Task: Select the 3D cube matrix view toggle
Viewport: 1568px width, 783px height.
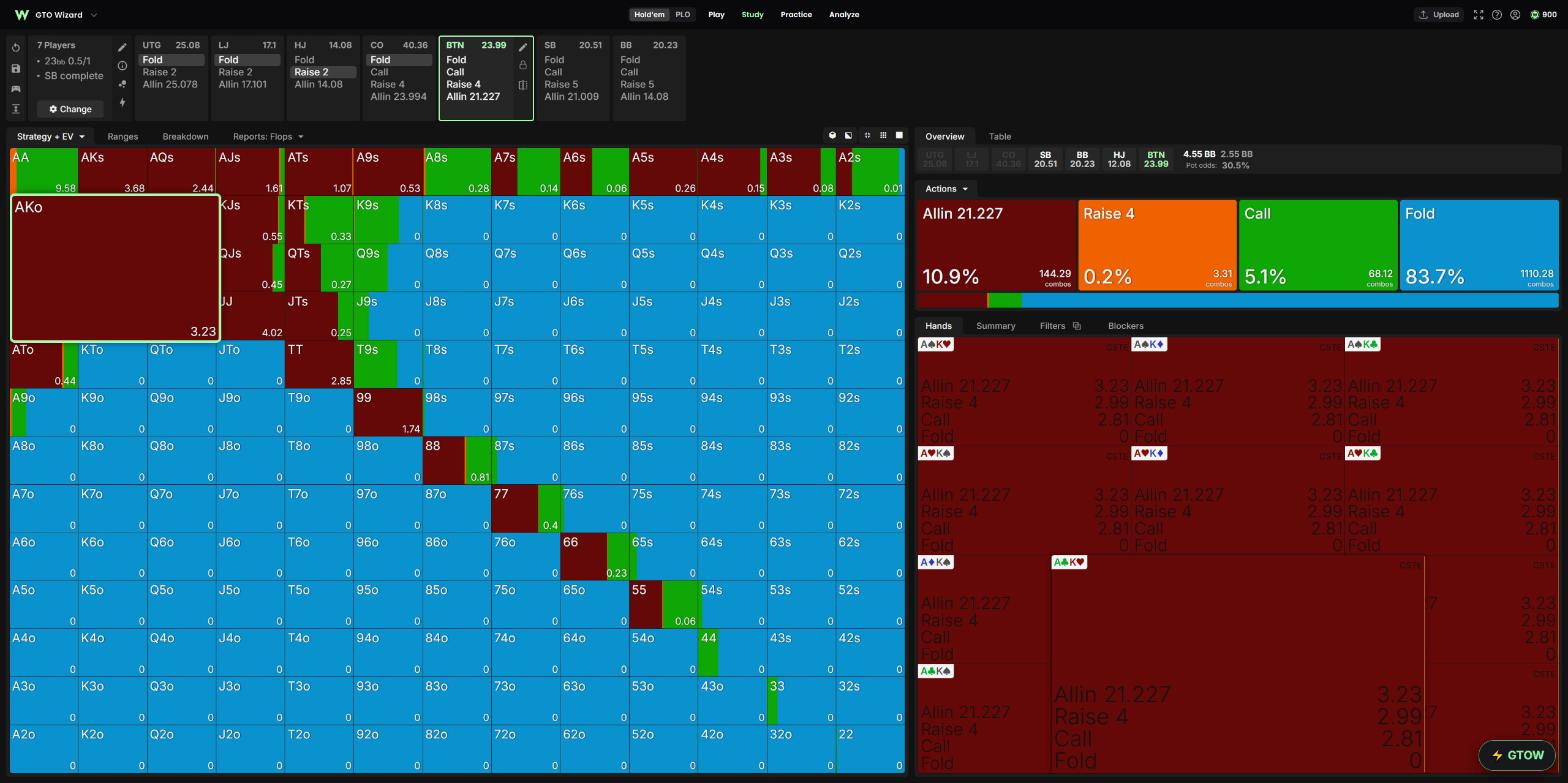Action: pyautogui.click(x=832, y=136)
